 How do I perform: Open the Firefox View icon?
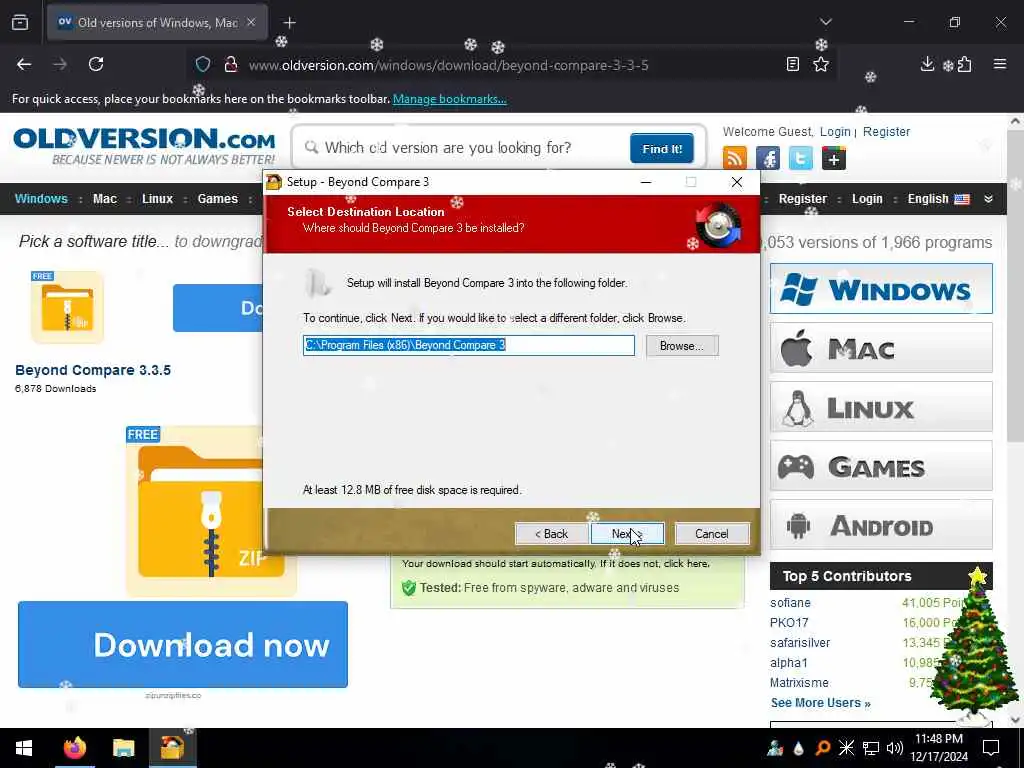click(20, 22)
